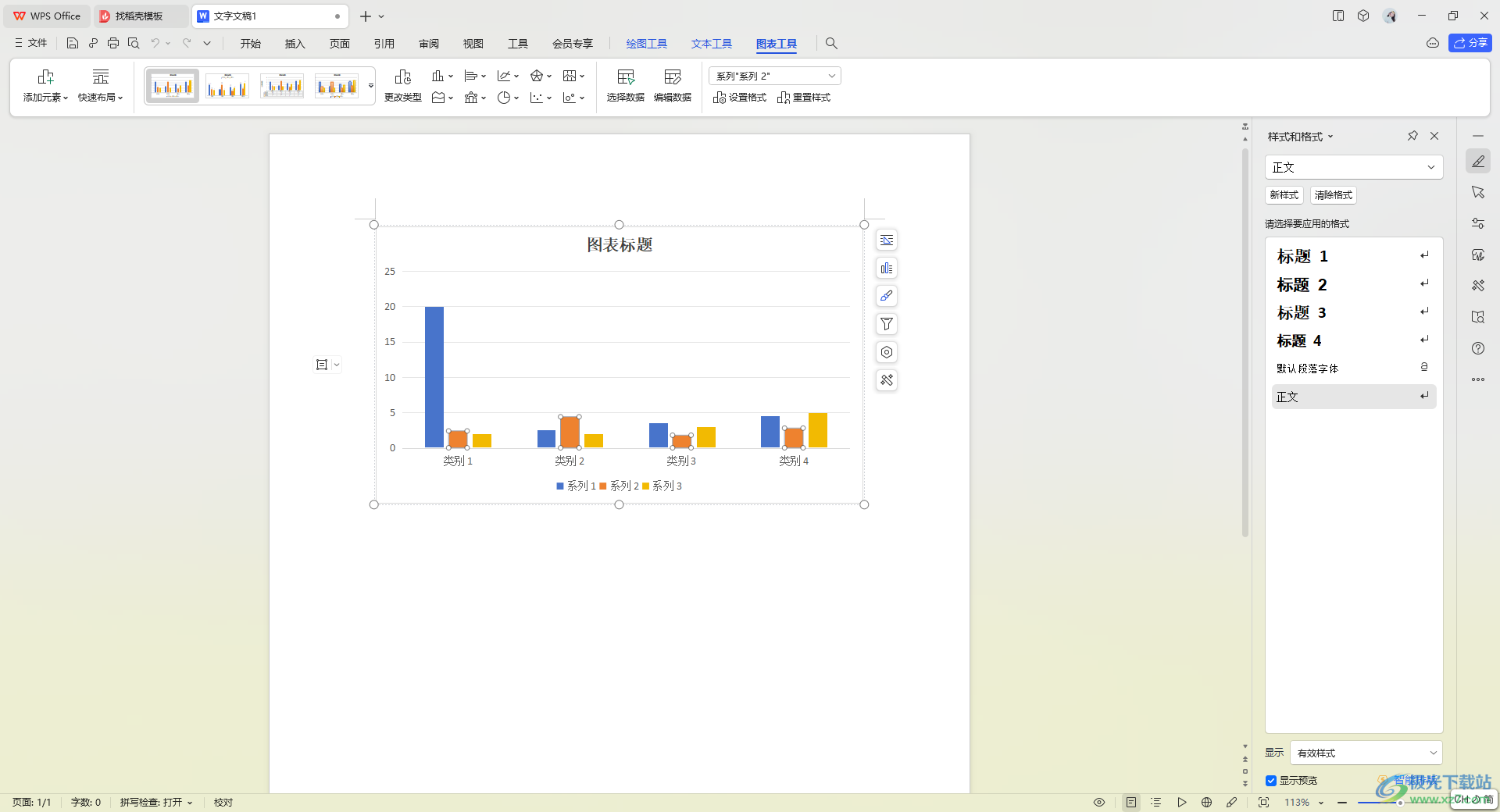Open the 正文 style dropdown in side panel

coord(1354,167)
